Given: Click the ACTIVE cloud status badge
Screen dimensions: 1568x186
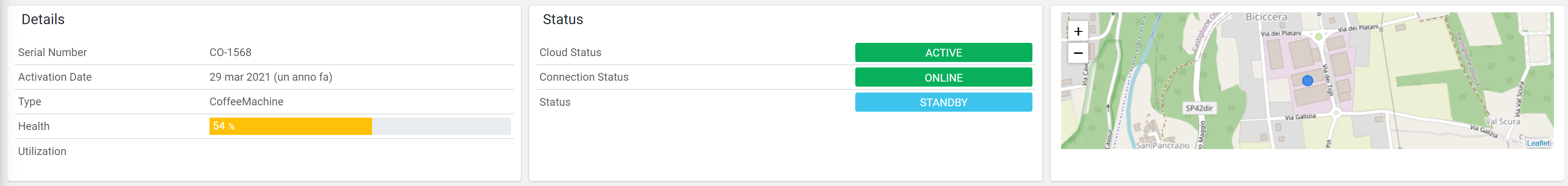Looking at the screenshot, I should click(943, 52).
